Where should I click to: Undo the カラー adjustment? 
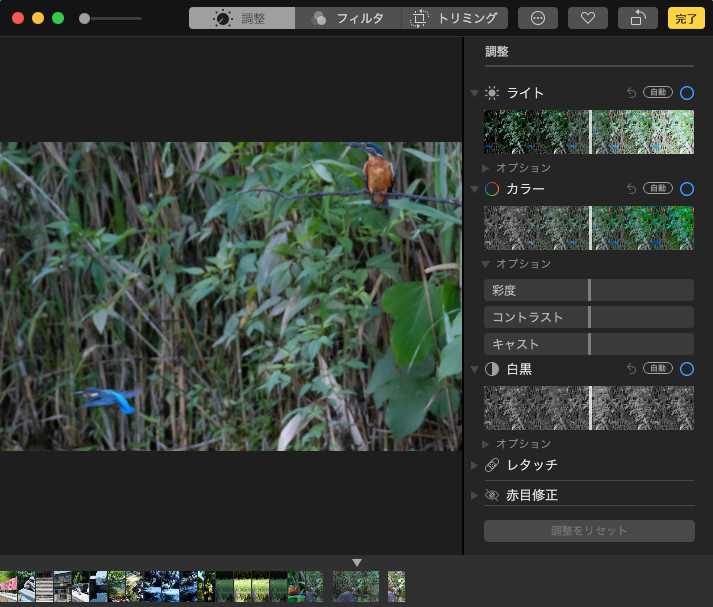631,189
